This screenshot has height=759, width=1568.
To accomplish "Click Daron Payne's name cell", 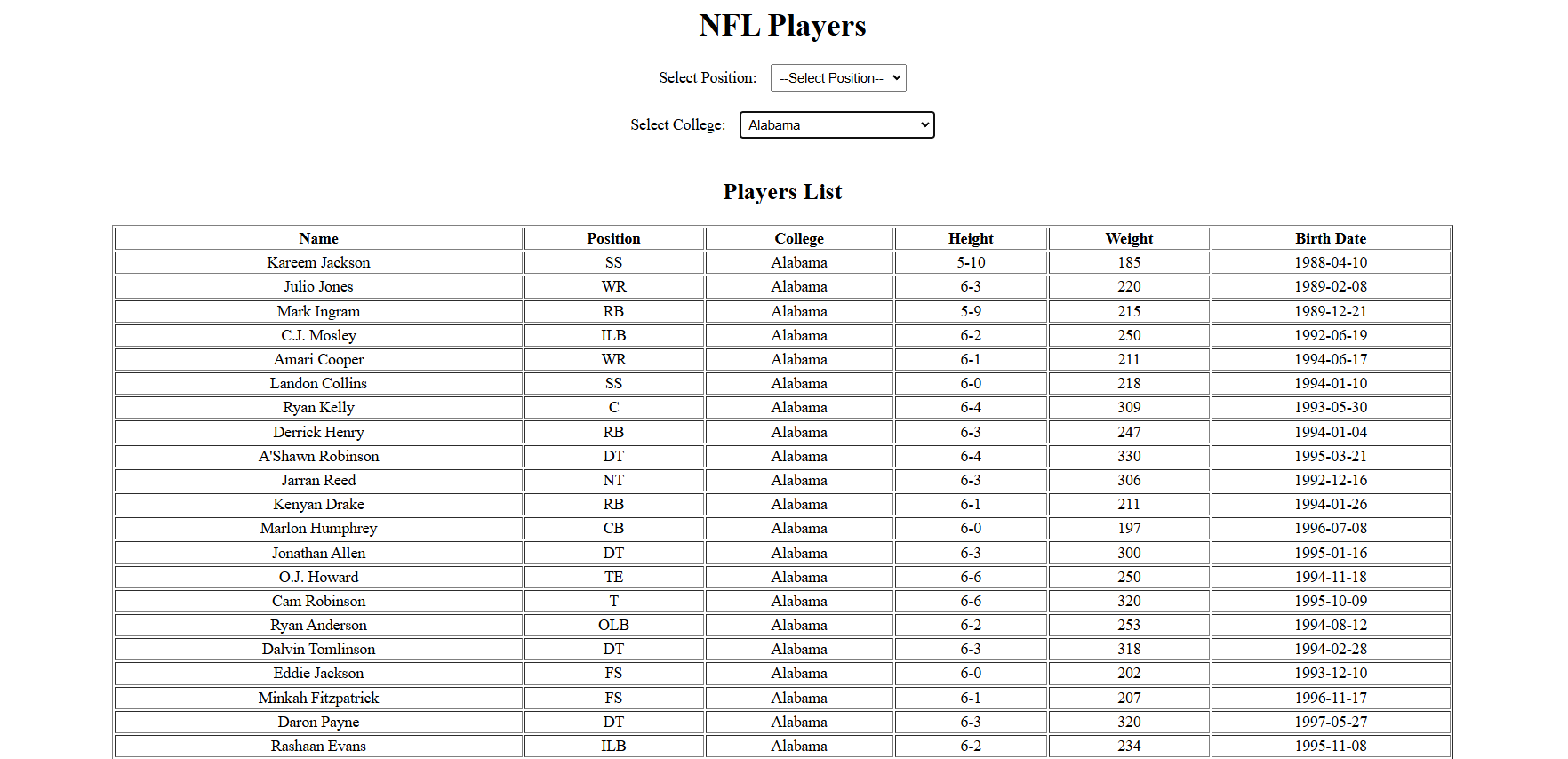I will point(318,722).
